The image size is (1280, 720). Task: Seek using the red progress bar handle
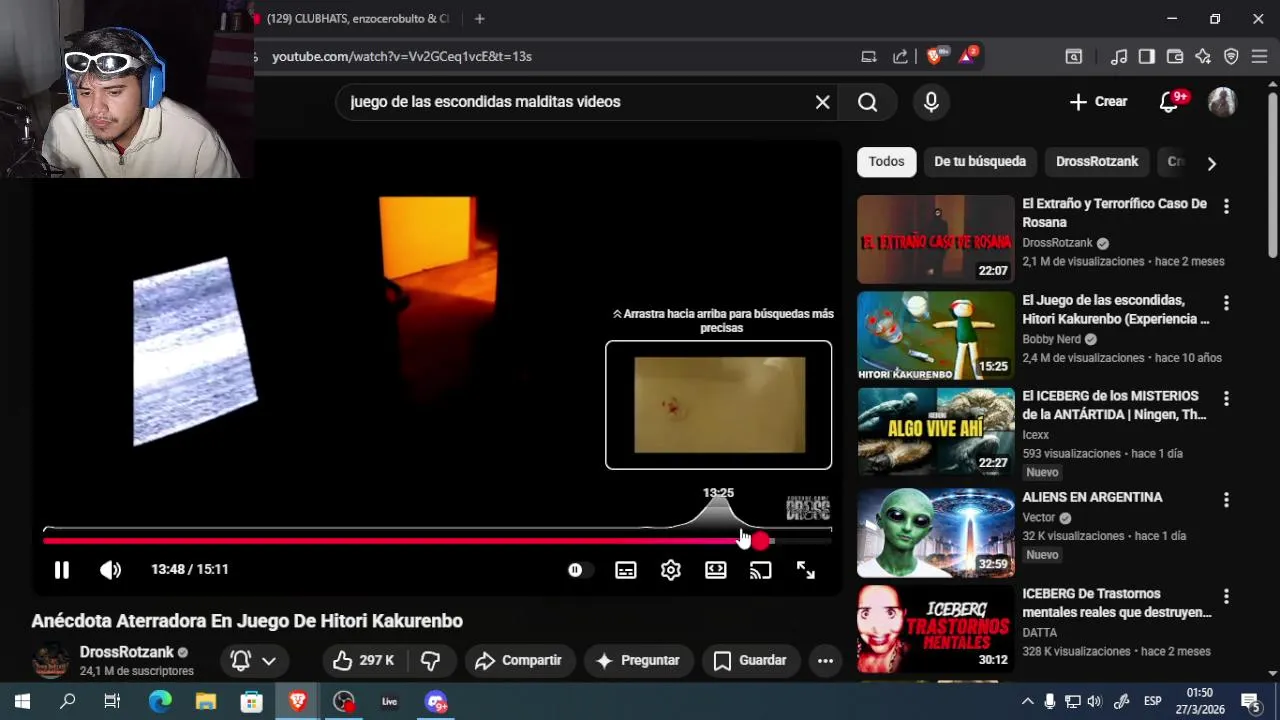click(761, 541)
